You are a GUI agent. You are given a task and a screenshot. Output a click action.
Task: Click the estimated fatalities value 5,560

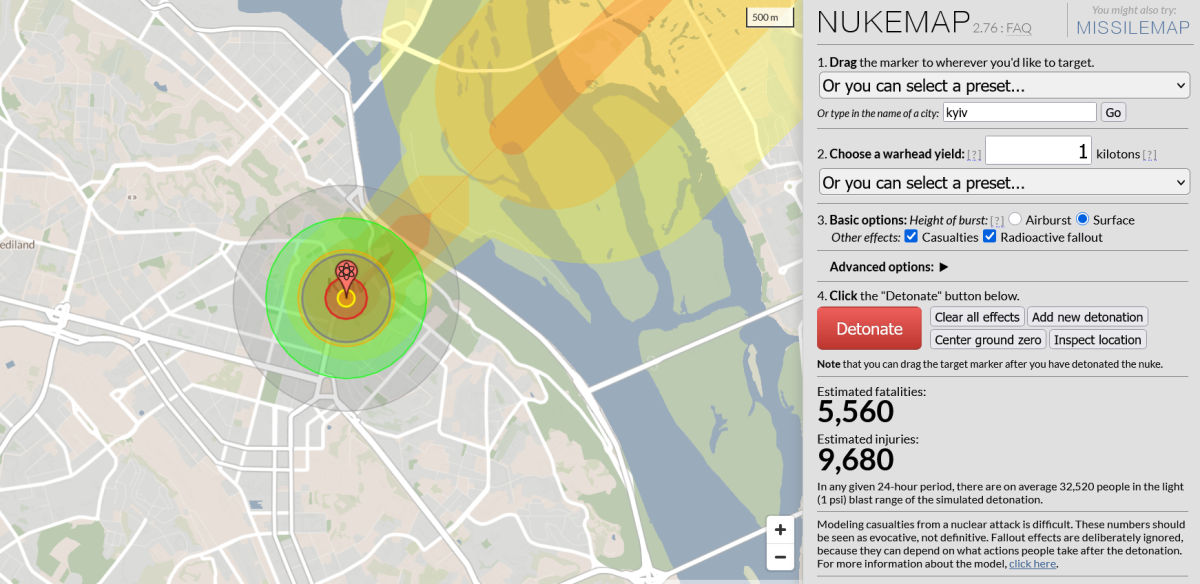pyautogui.click(x=856, y=411)
